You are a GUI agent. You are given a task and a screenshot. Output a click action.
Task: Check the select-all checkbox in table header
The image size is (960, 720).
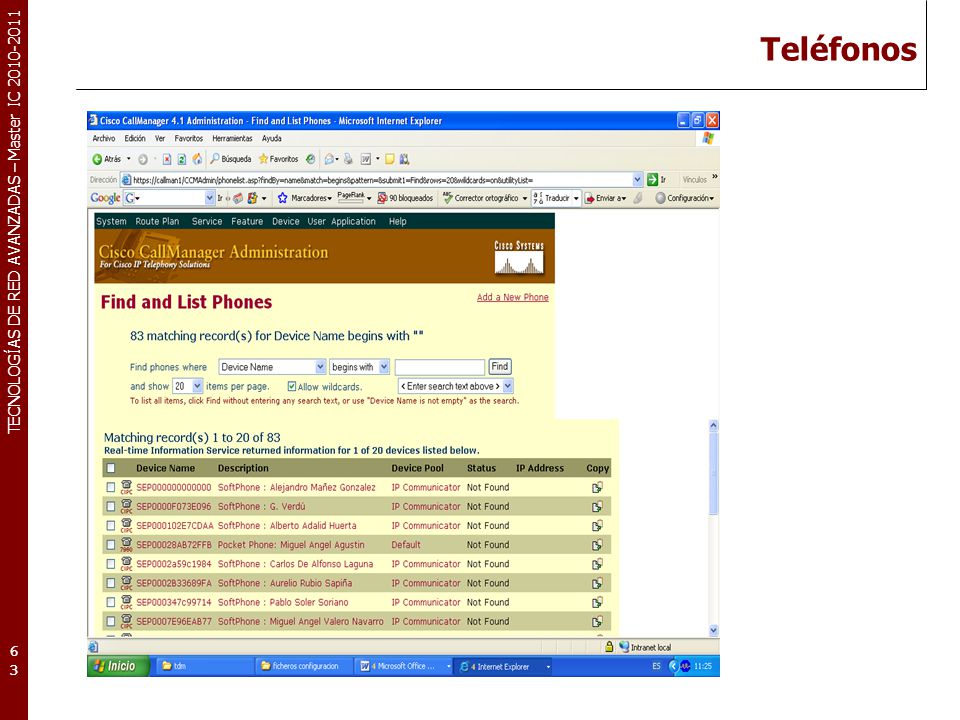pos(111,468)
